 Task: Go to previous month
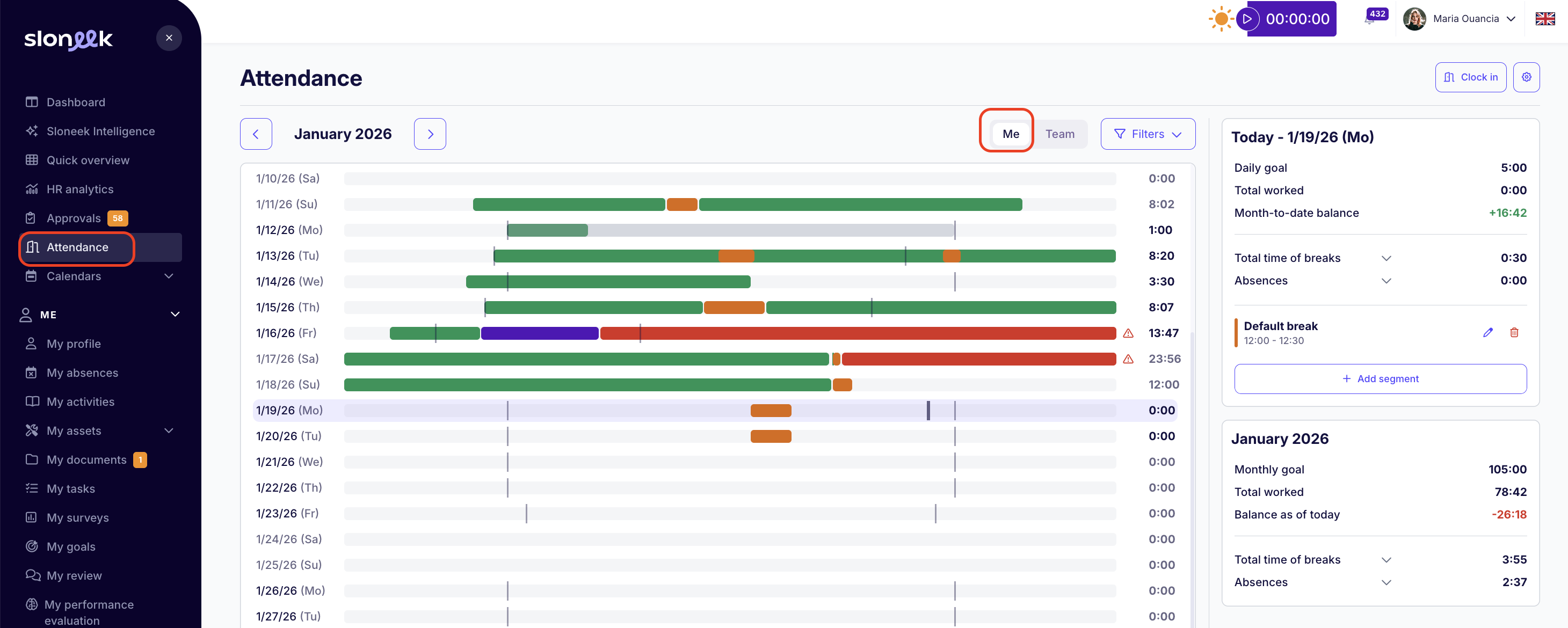(256, 134)
